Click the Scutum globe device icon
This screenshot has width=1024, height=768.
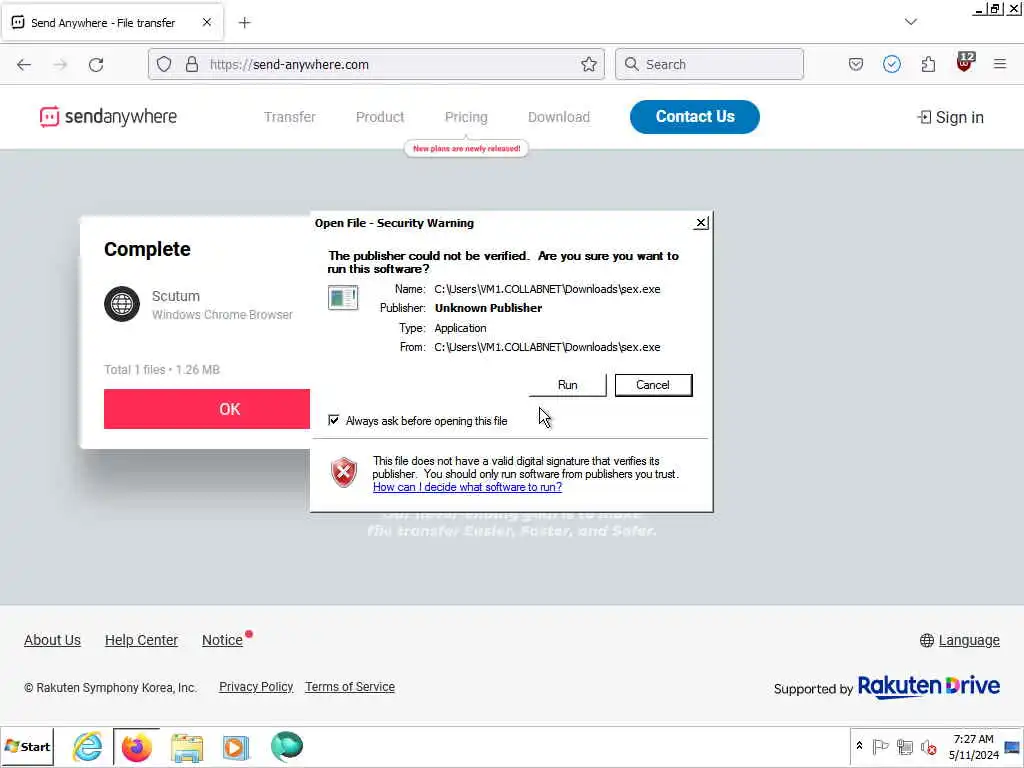122,304
